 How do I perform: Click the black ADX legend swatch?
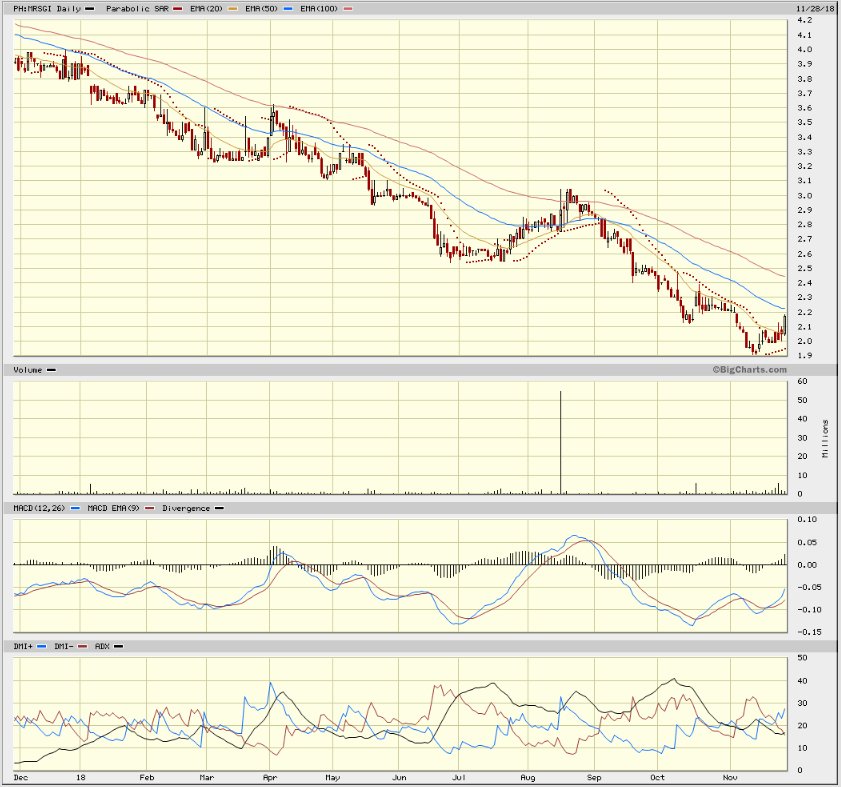119,646
